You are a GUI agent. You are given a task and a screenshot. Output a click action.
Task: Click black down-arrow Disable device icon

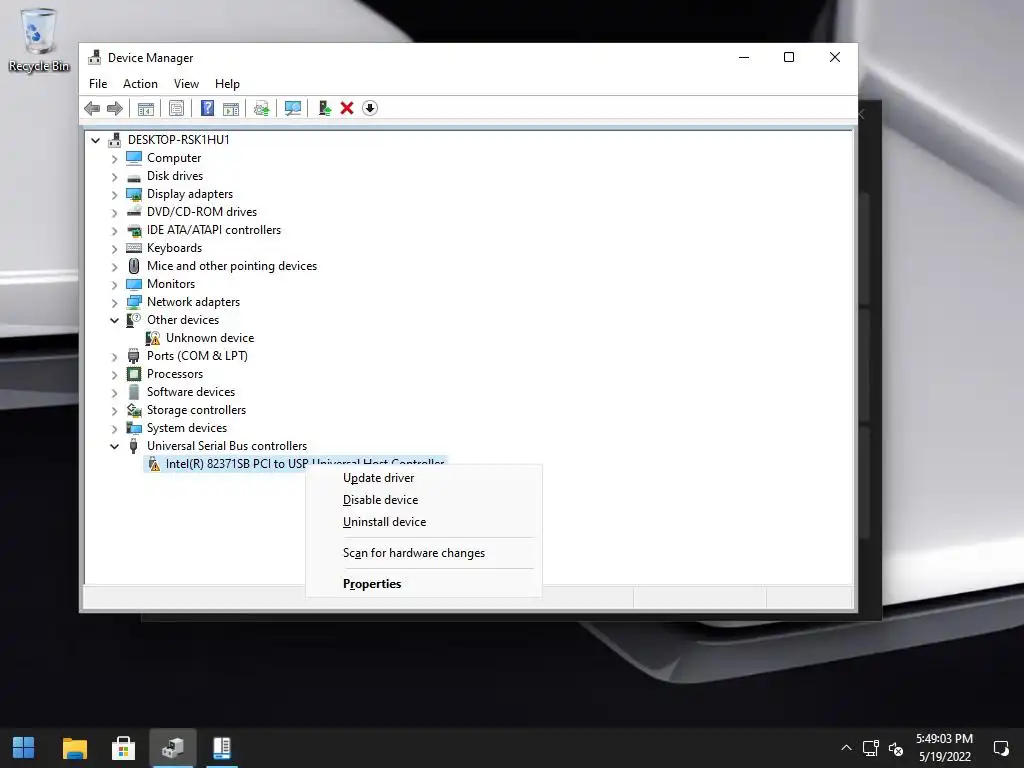370,108
